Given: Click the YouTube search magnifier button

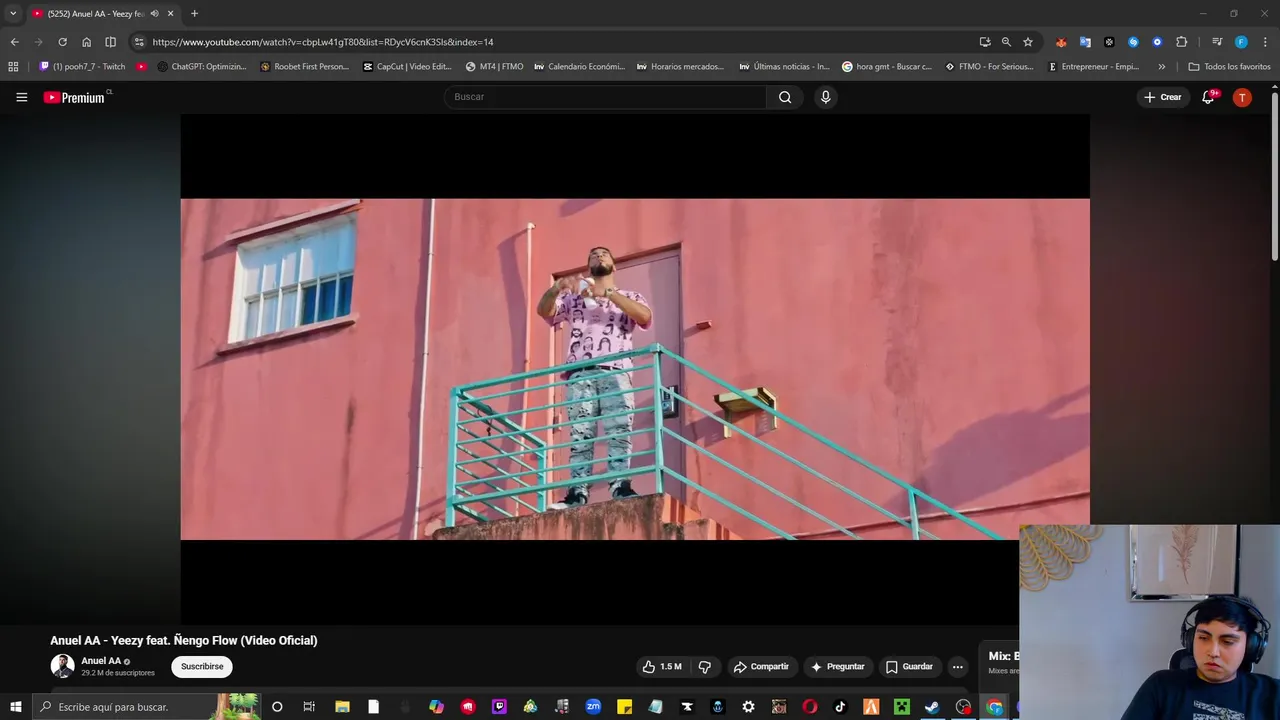Looking at the screenshot, I should [785, 97].
